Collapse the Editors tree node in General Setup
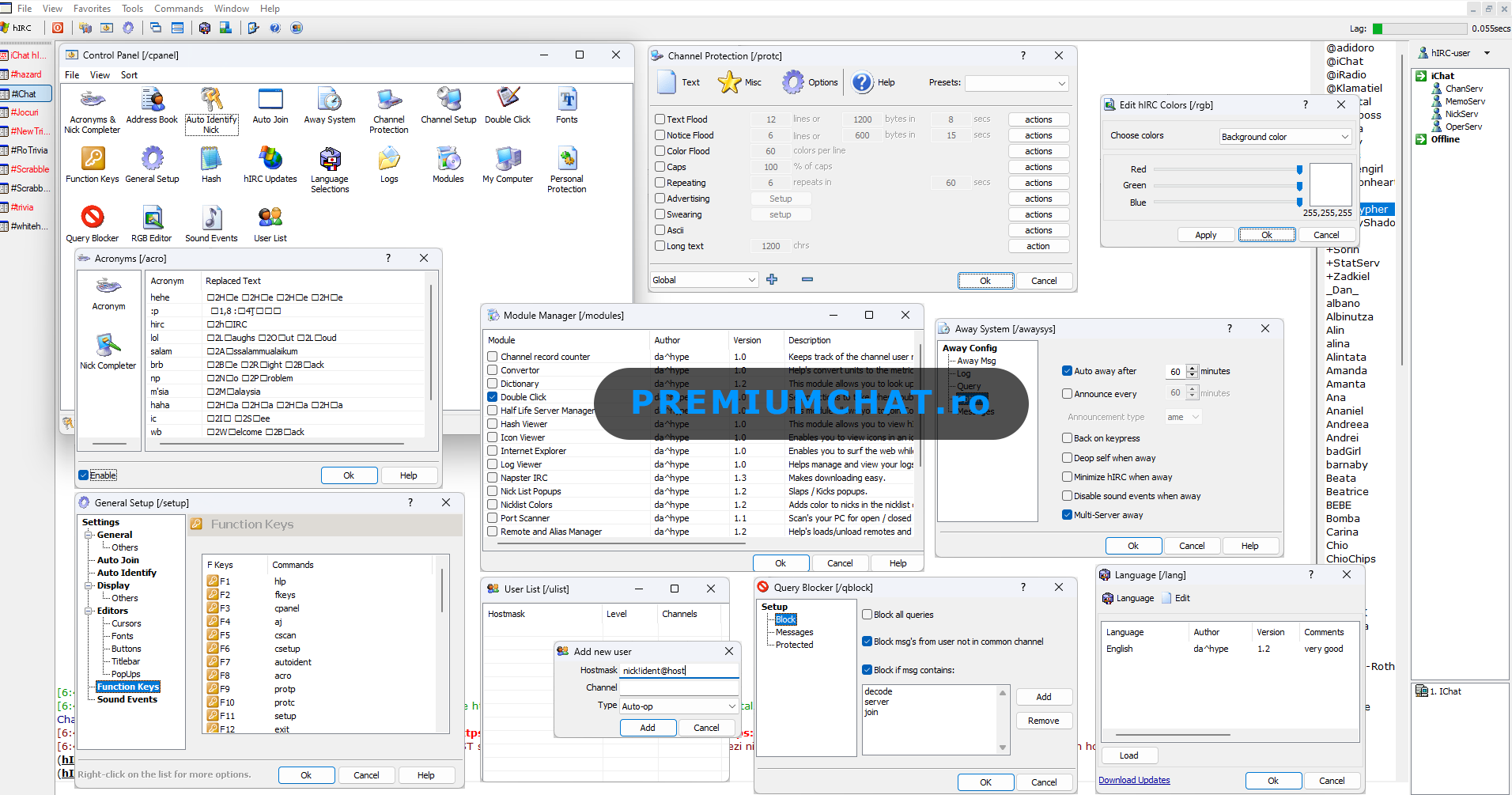1512x795 pixels. pyautogui.click(x=89, y=611)
